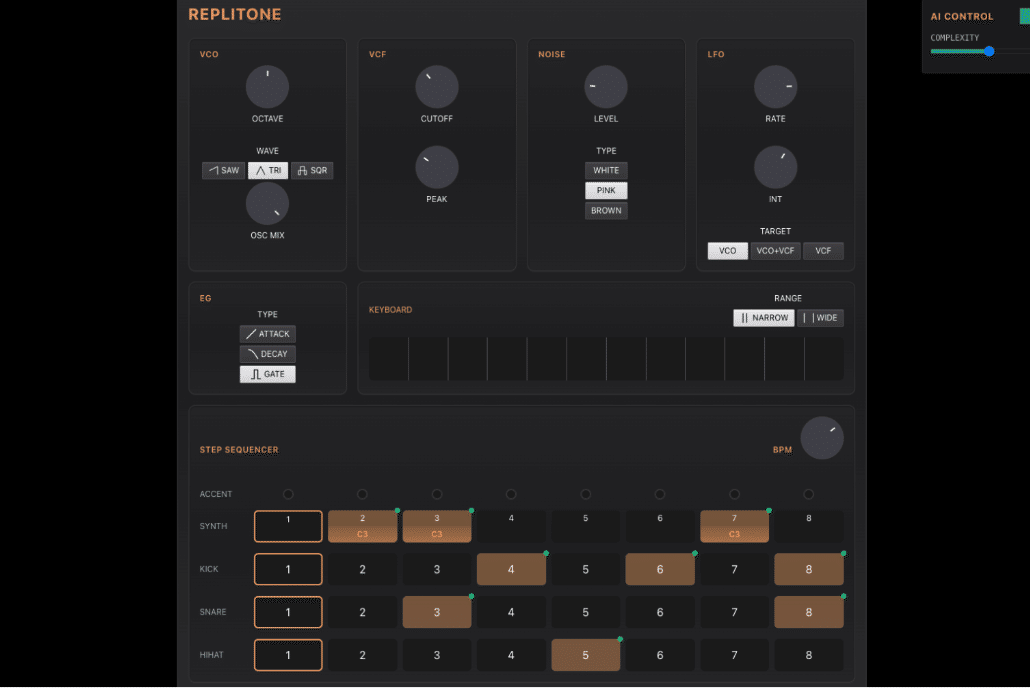Select the SAW waveform button
Viewport: 1030px width, 688px height.
click(x=224, y=171)
